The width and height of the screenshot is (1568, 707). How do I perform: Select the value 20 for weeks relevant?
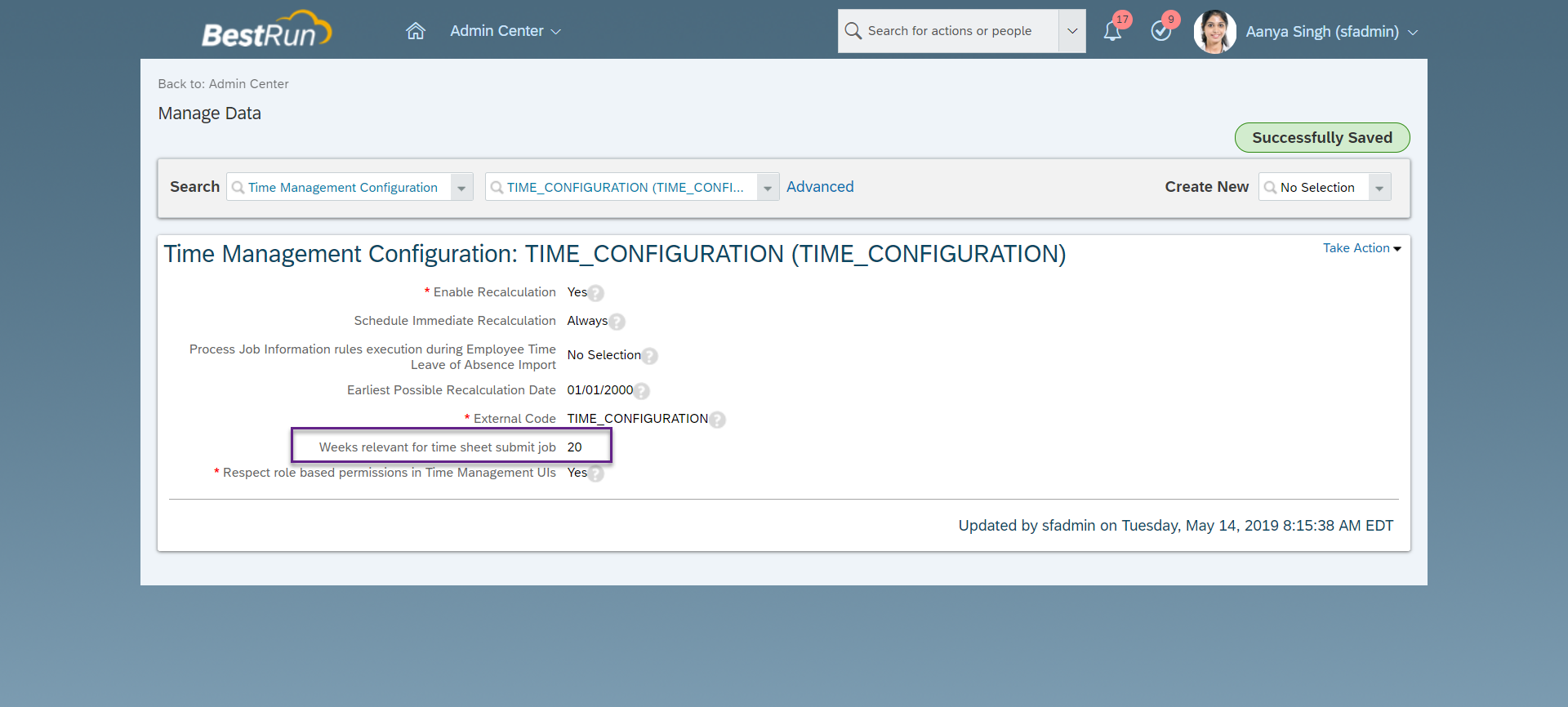(575, 447)
